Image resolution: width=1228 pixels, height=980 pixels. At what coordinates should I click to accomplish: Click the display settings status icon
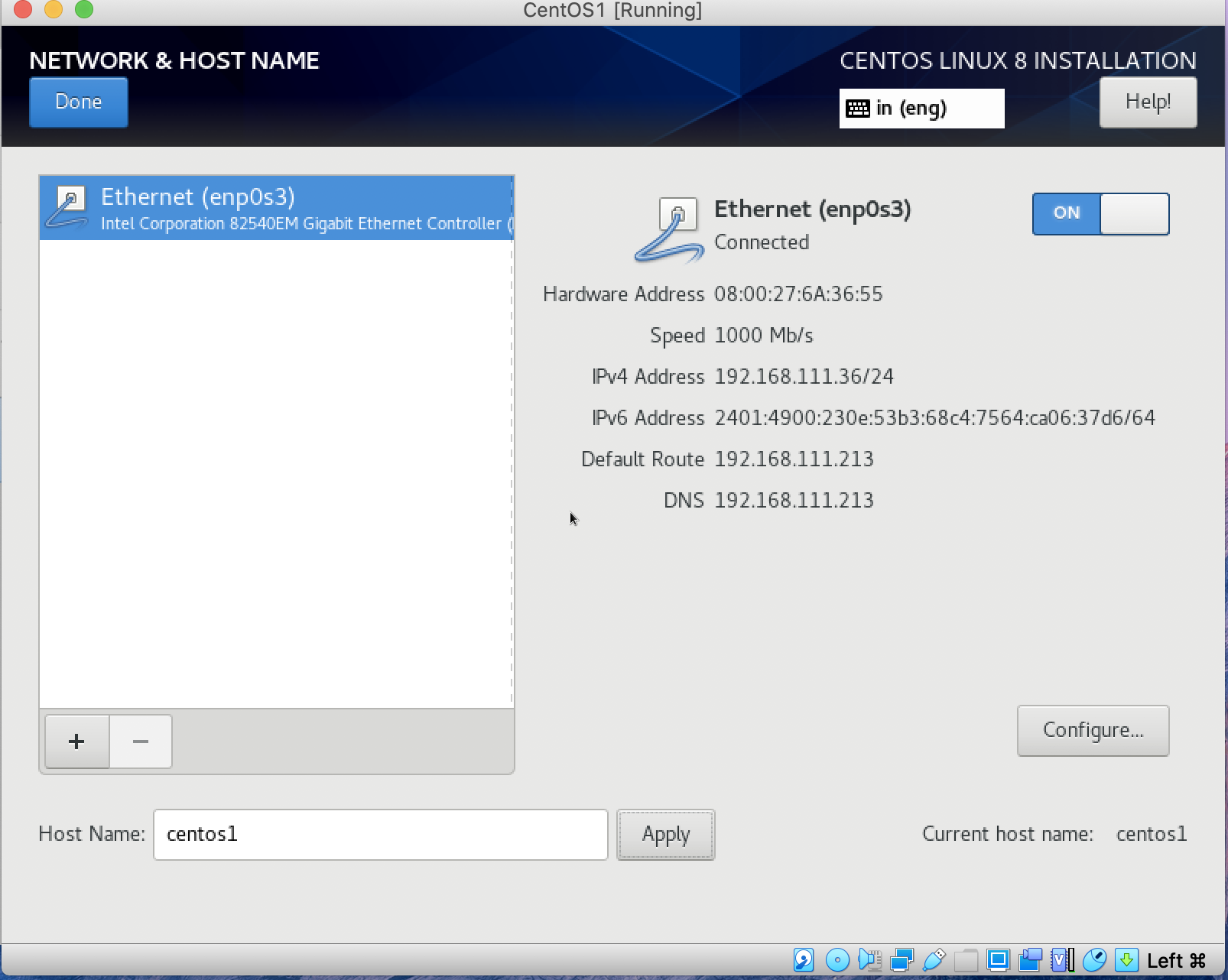pyautogui.click(x=998, y=959)
